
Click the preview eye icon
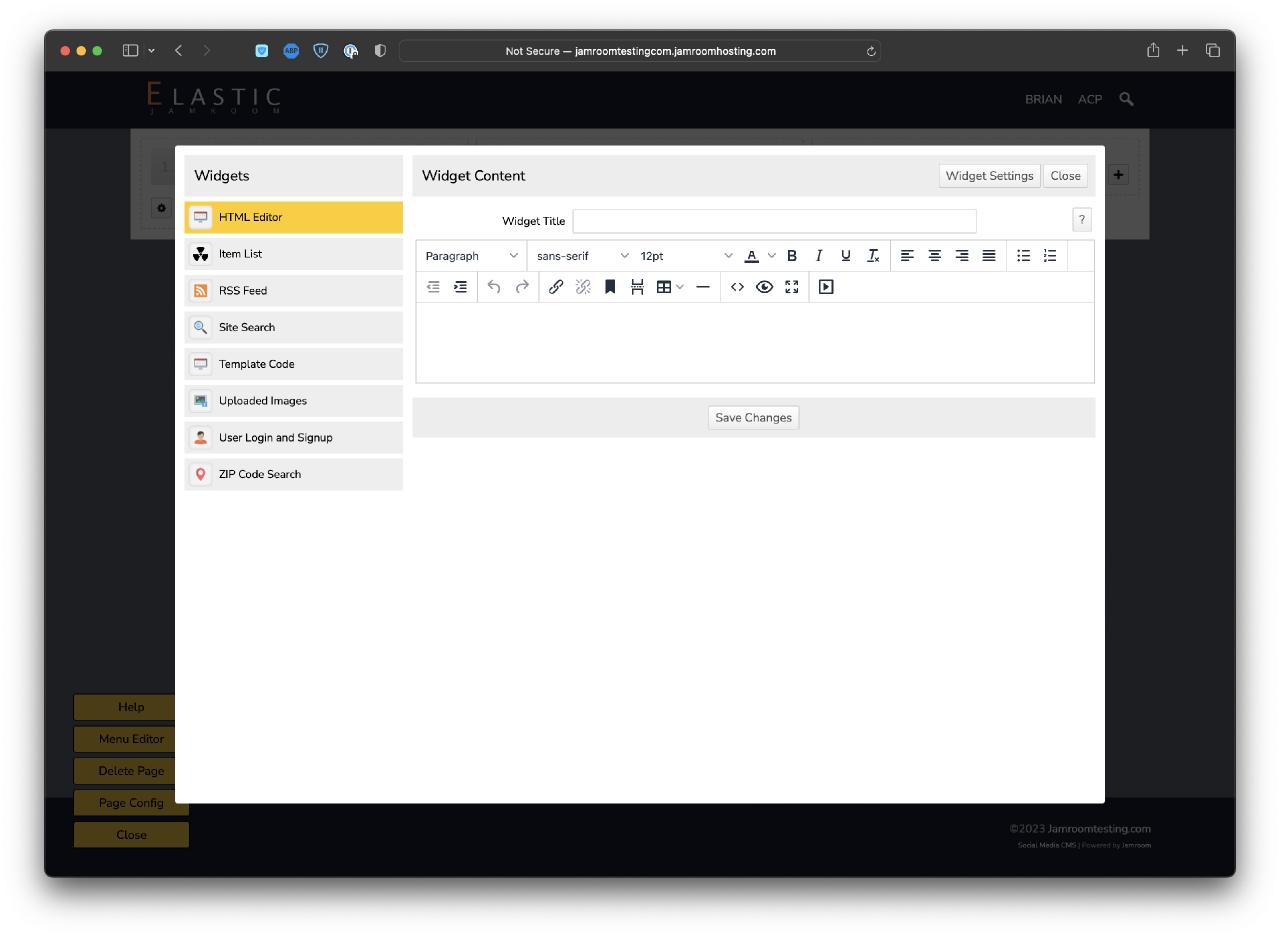[764, 287]
